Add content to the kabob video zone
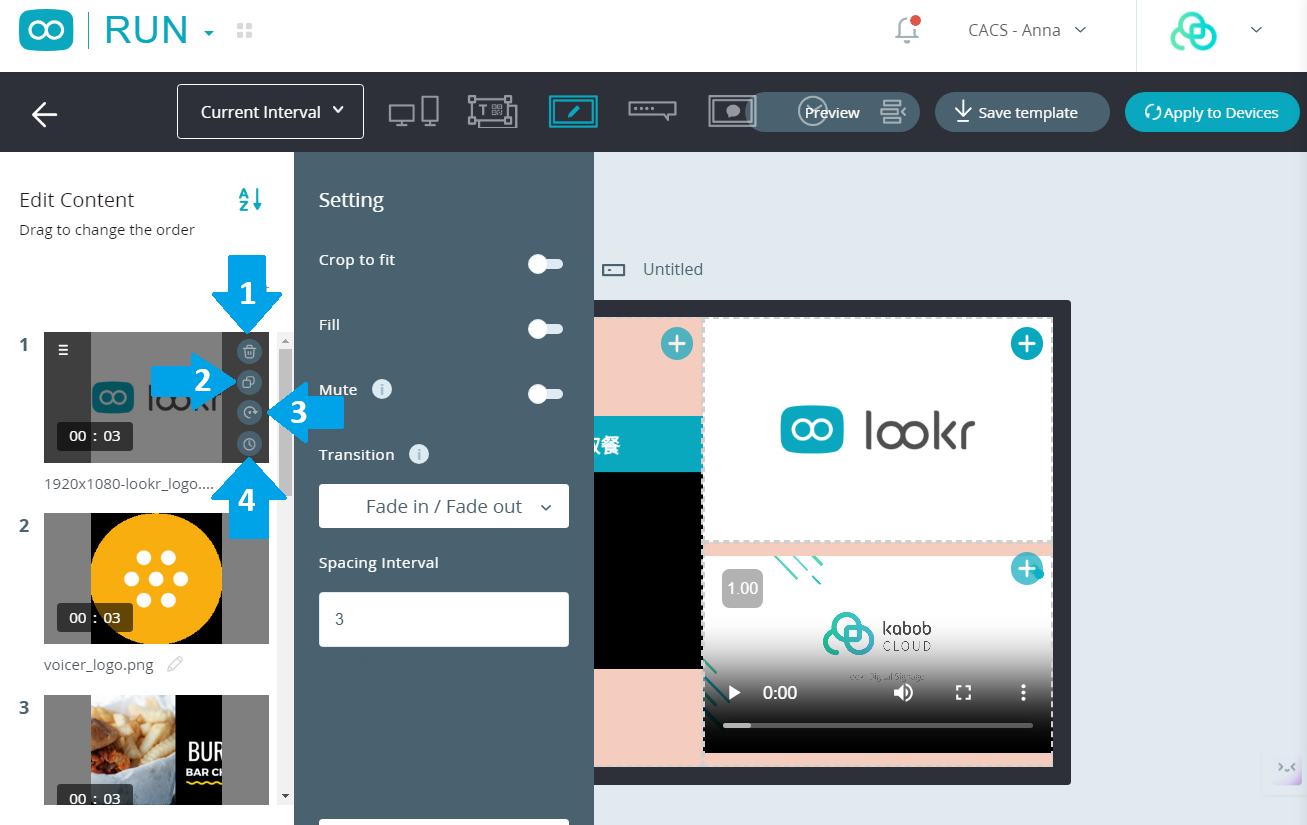 point(1027,569)
